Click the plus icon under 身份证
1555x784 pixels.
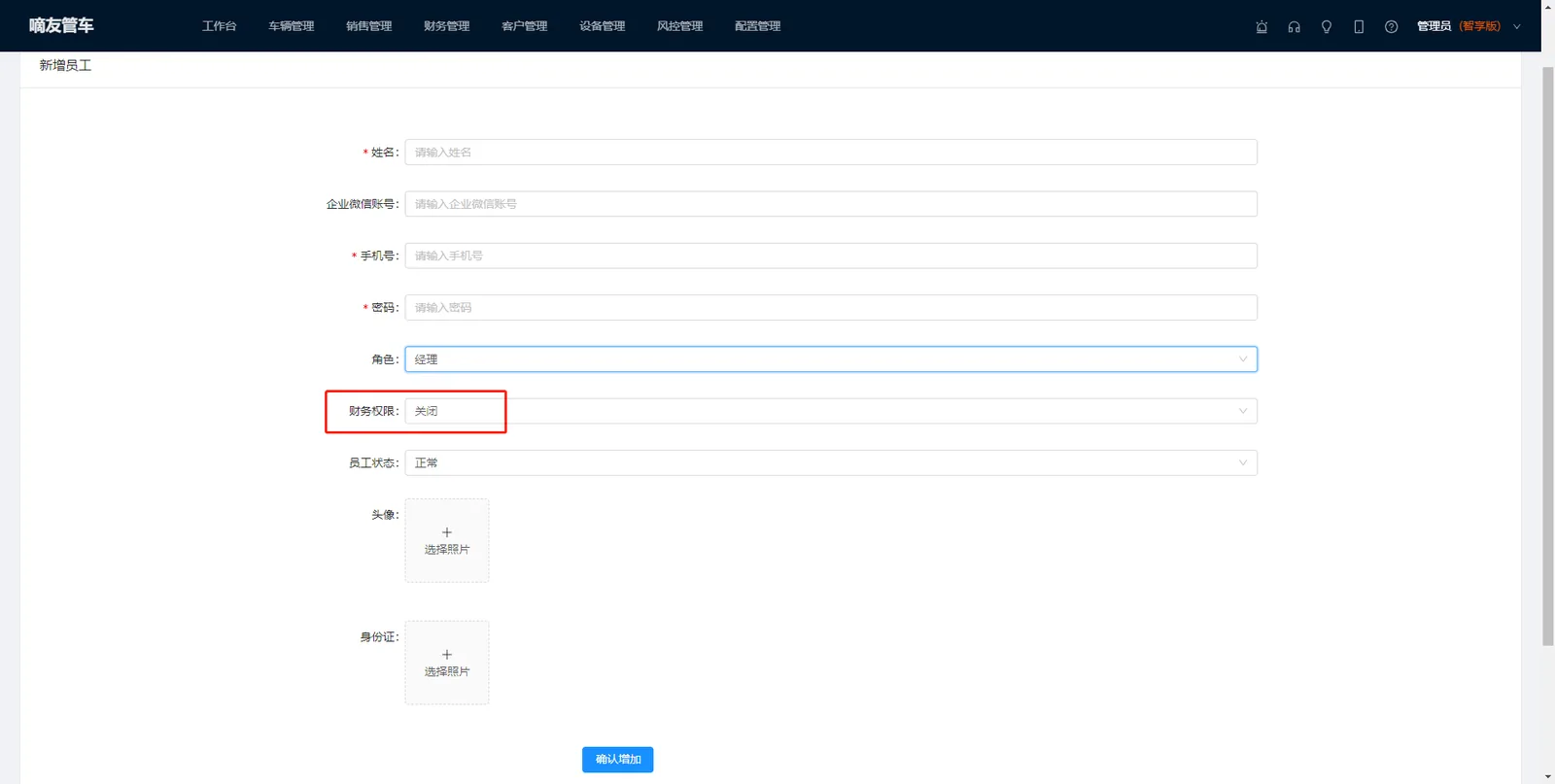[447, 655]
